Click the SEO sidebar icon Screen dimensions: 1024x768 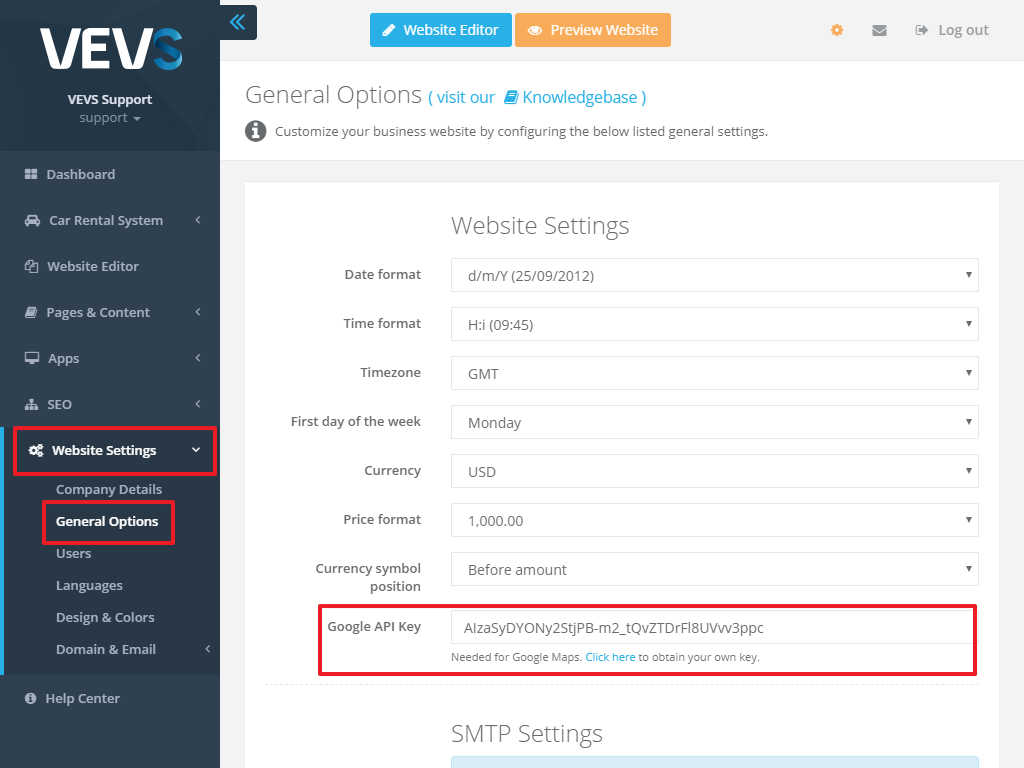32,404
